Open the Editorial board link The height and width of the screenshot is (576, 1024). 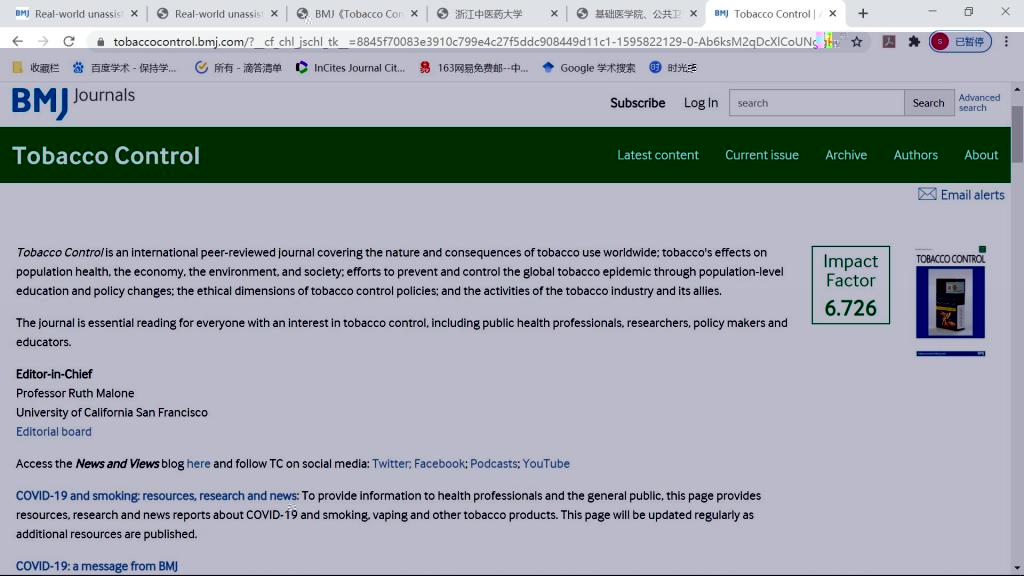(x=54, y=432)
